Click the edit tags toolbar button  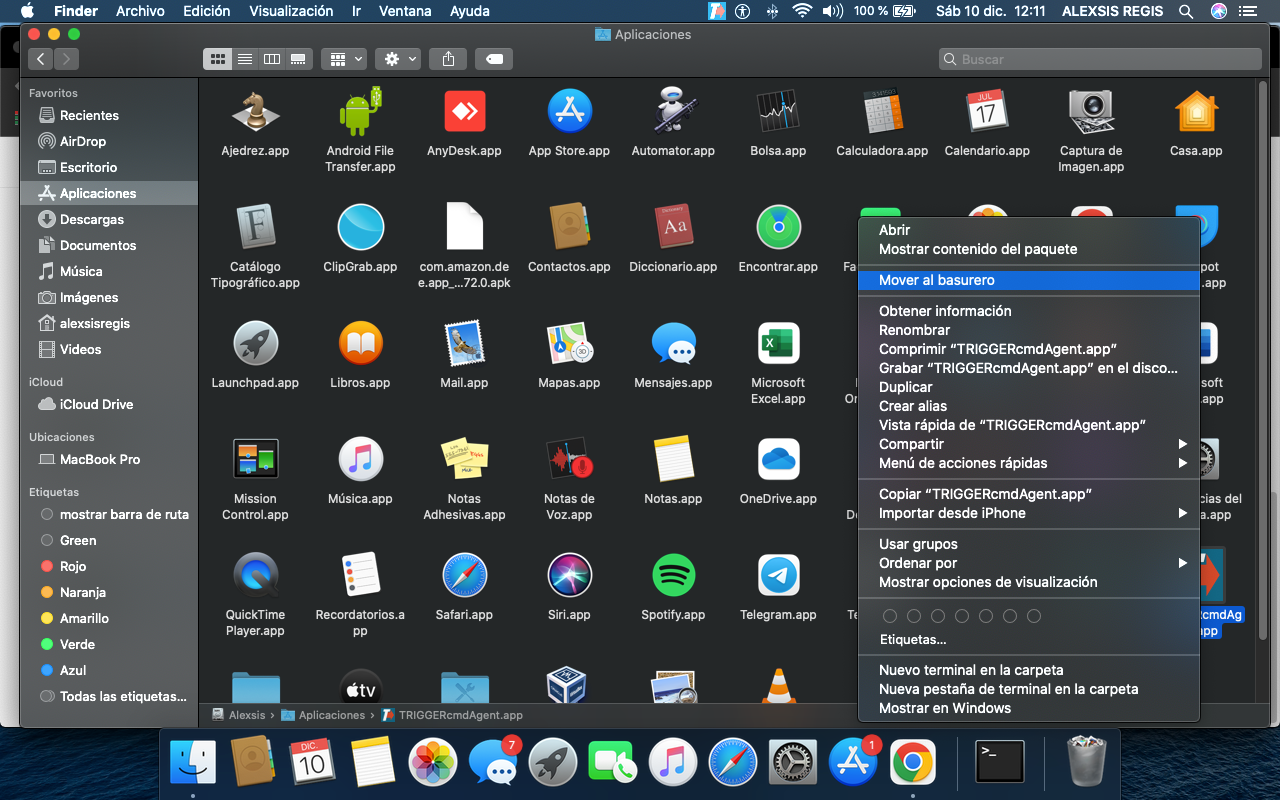tap(494, 59)
